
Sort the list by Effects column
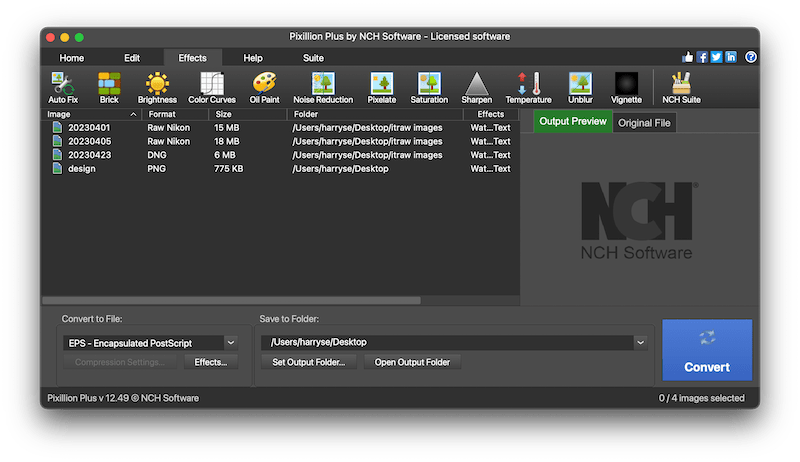[x=491, y=114]
